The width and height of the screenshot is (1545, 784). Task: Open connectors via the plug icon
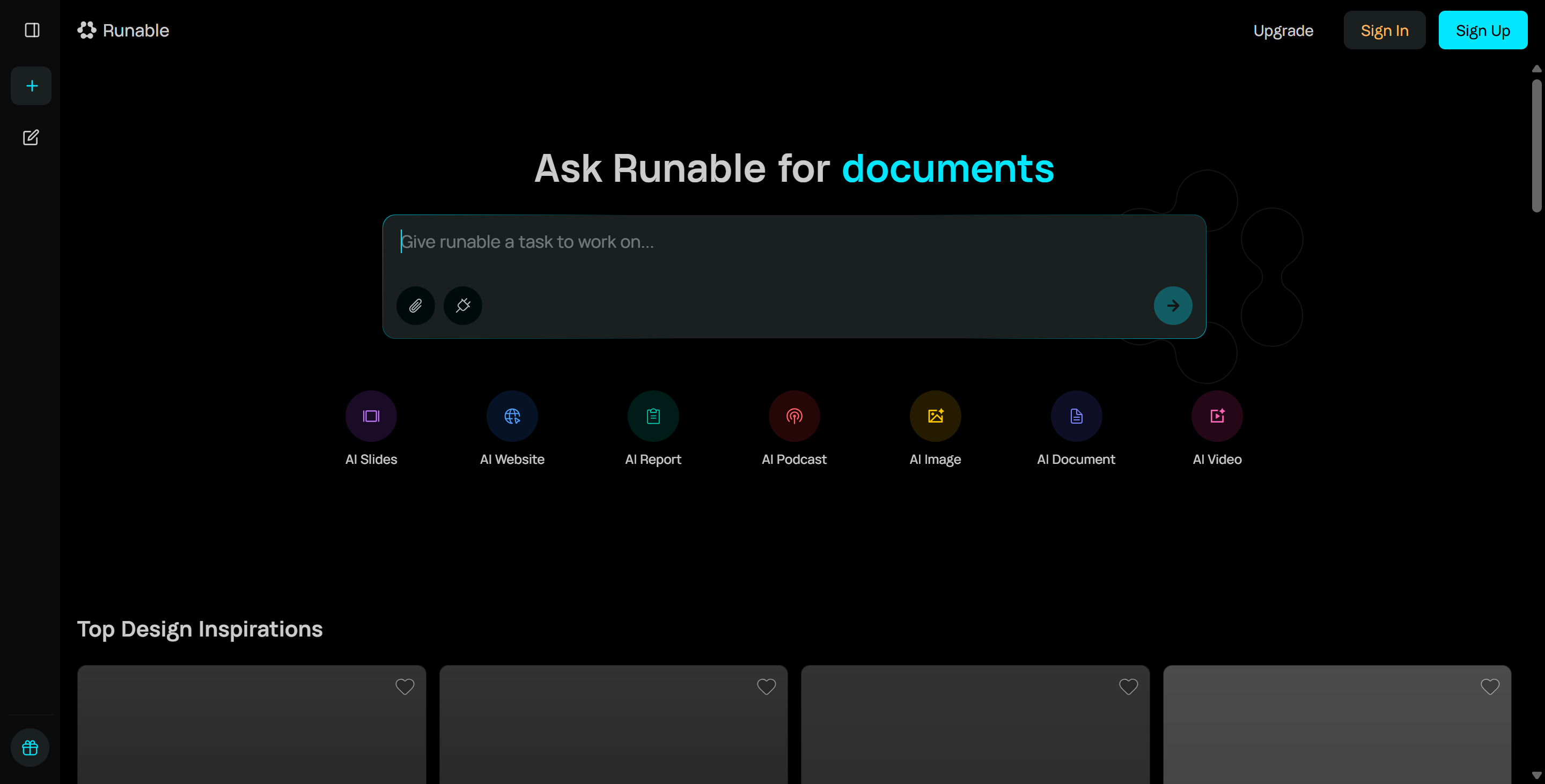tap(462, 306)
